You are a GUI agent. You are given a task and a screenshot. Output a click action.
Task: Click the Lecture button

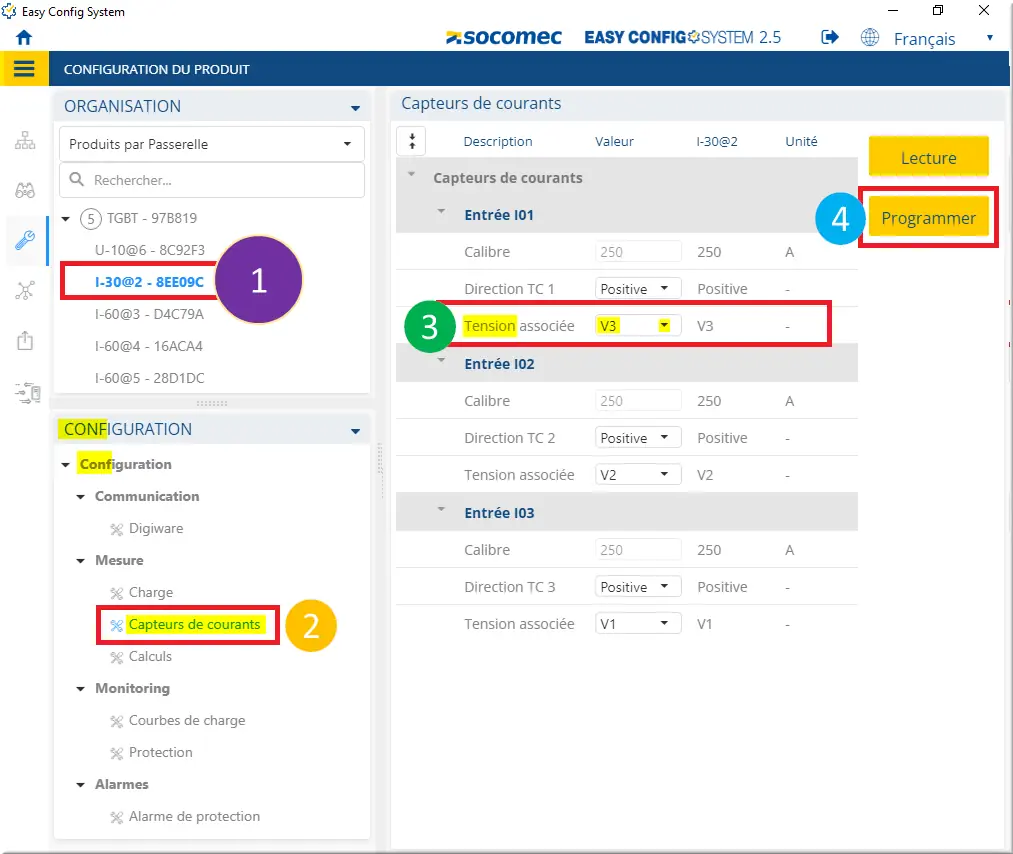tap(928, 156)
